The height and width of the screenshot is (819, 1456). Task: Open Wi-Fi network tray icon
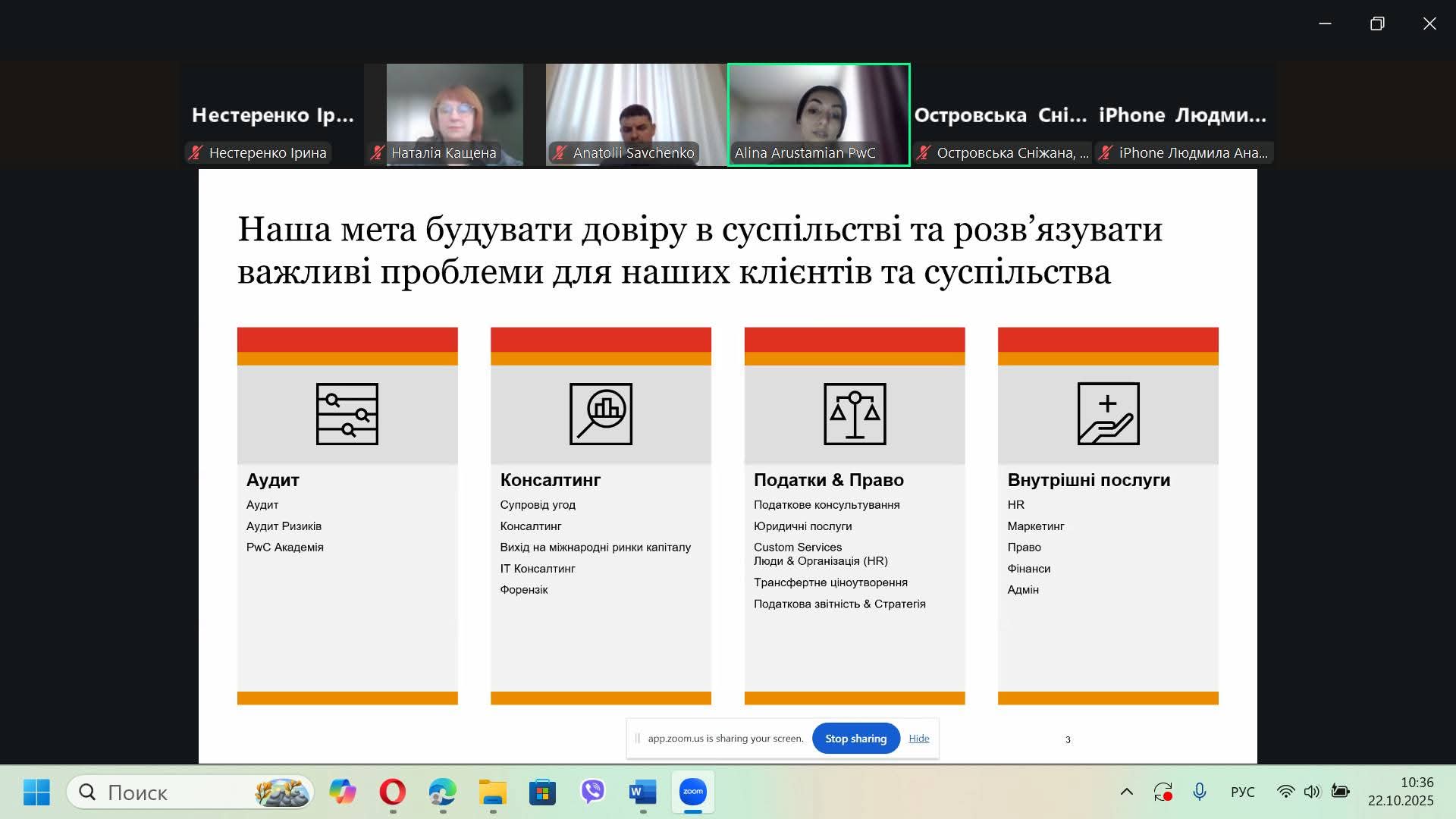pos(1285,792)
